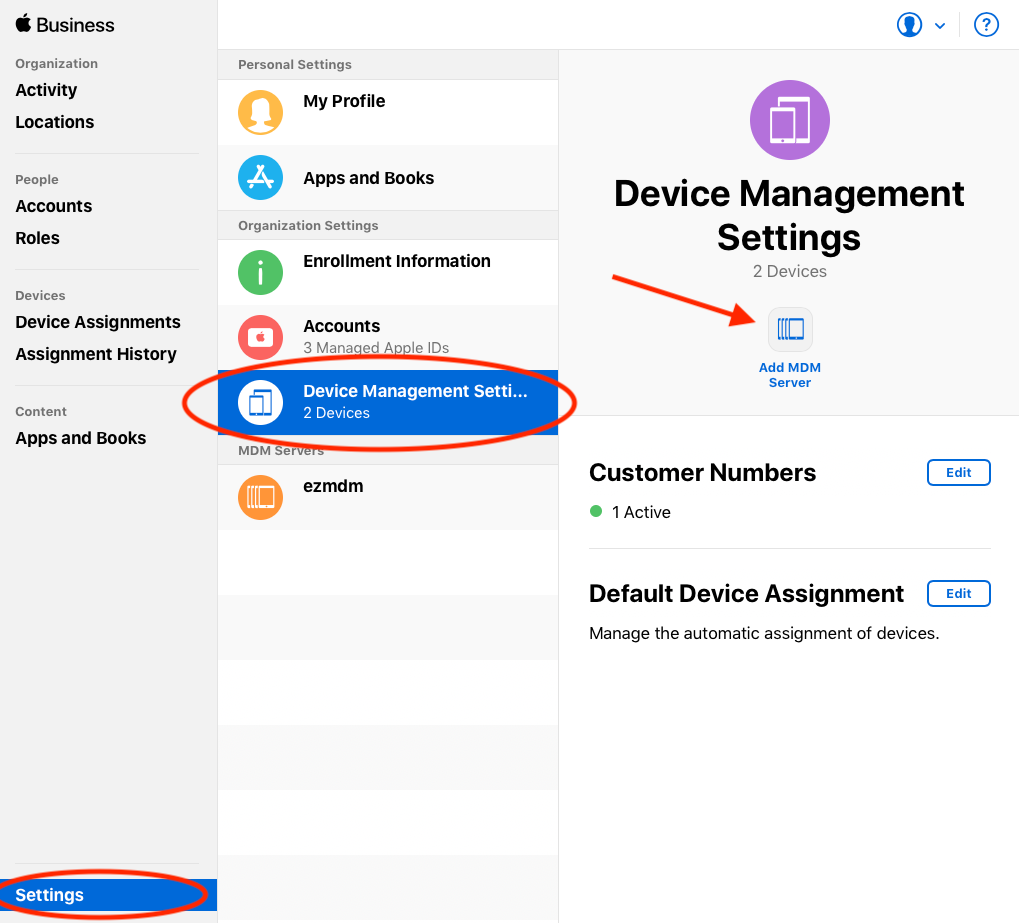Click the Add MDM Server icon
Screen dimensions: 1019x923
[x=790, y=329]
